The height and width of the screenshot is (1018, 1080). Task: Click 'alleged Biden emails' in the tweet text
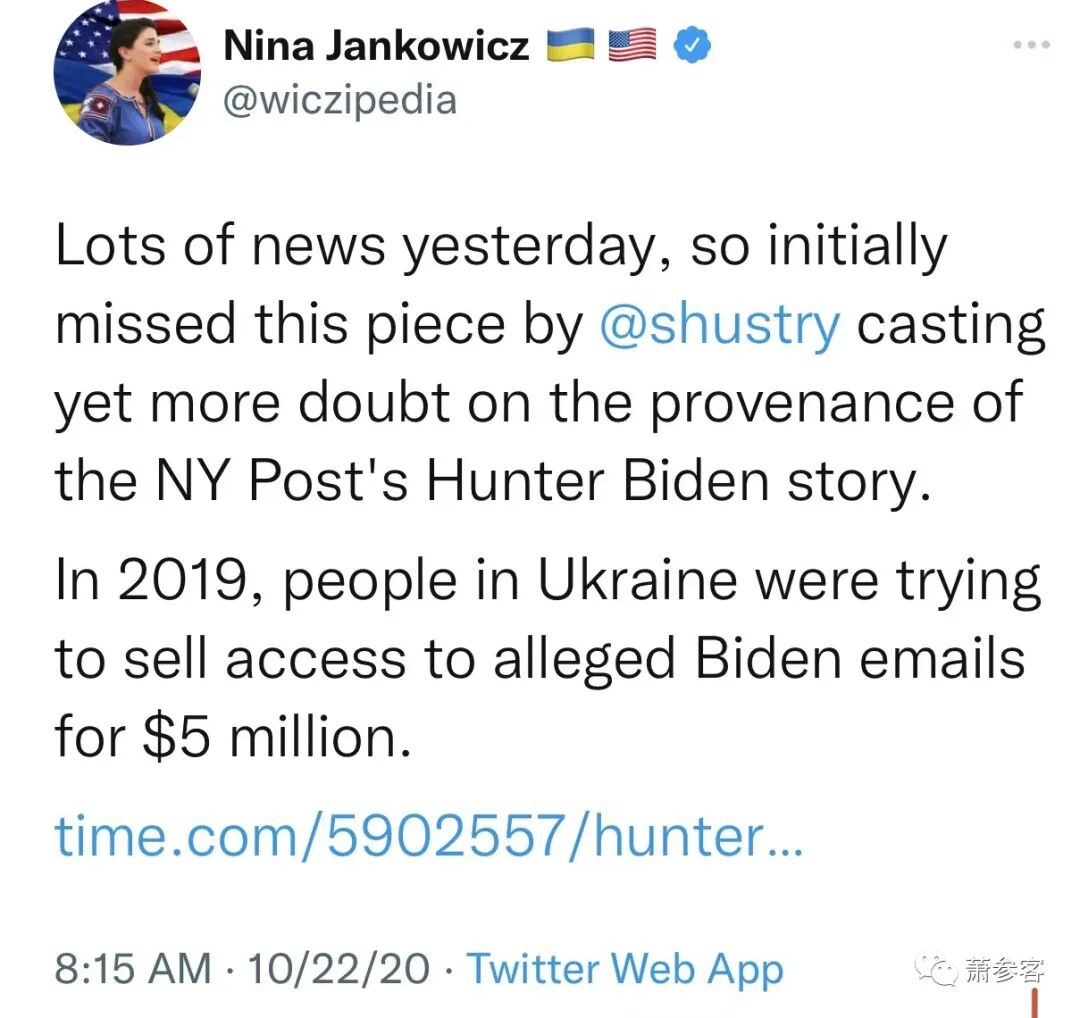(x=762, y=660)
